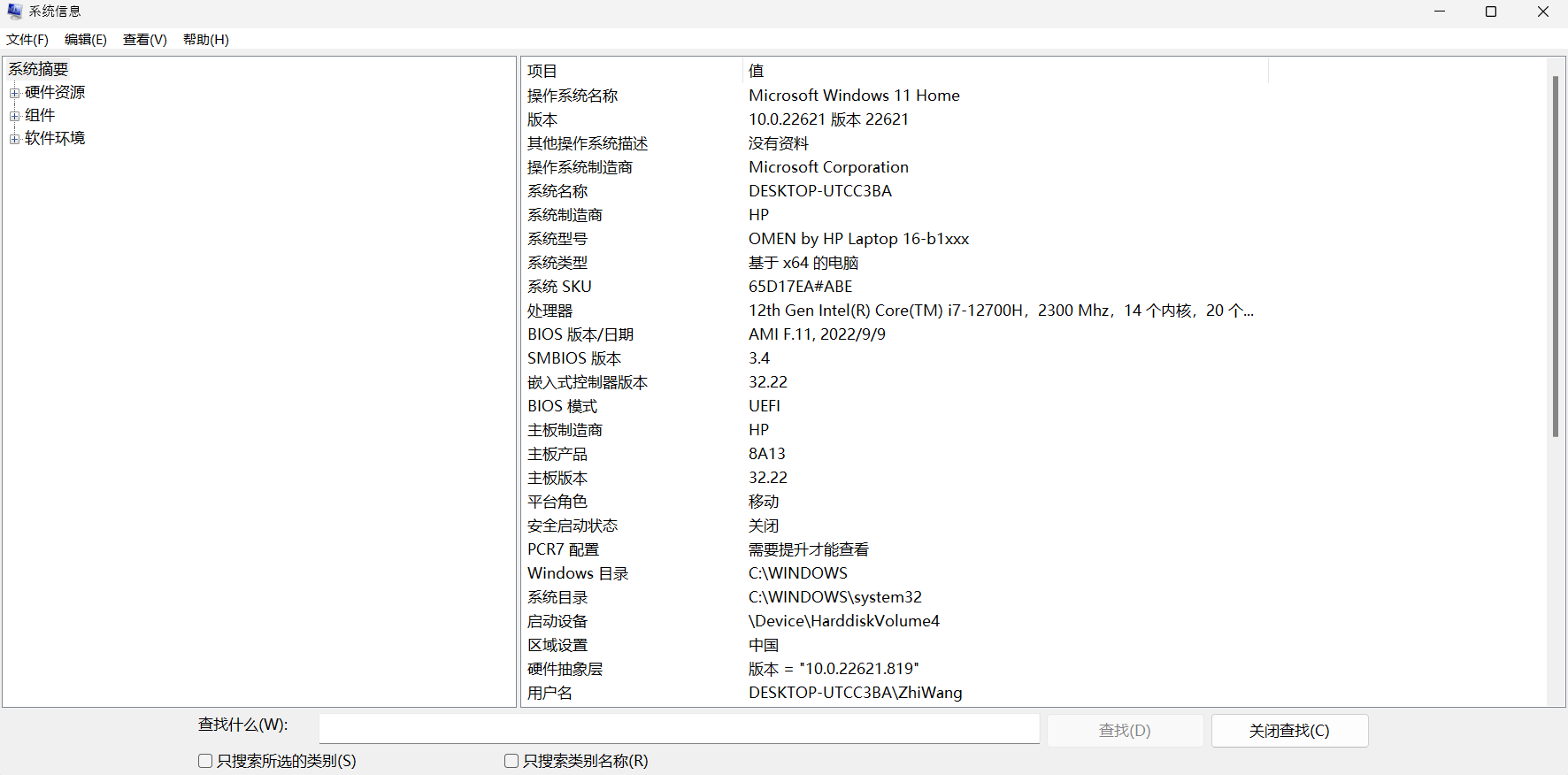Image resolution: width=1568 pixels, height=775 pixels.
Task: Click the vertical scrollbar thumb in details pane
Action: tap(1555, 257)
